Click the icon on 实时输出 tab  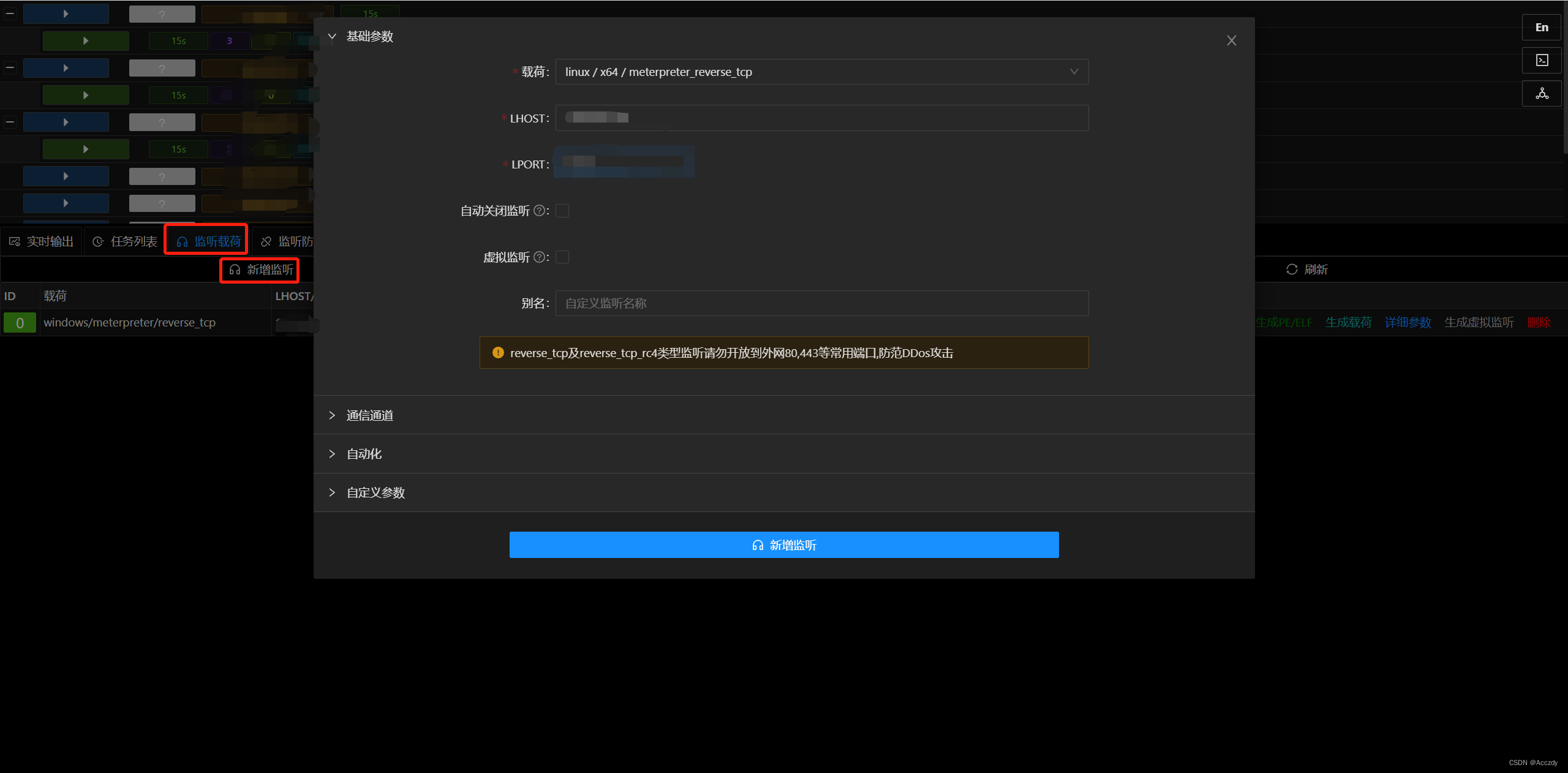coord(15,242)
